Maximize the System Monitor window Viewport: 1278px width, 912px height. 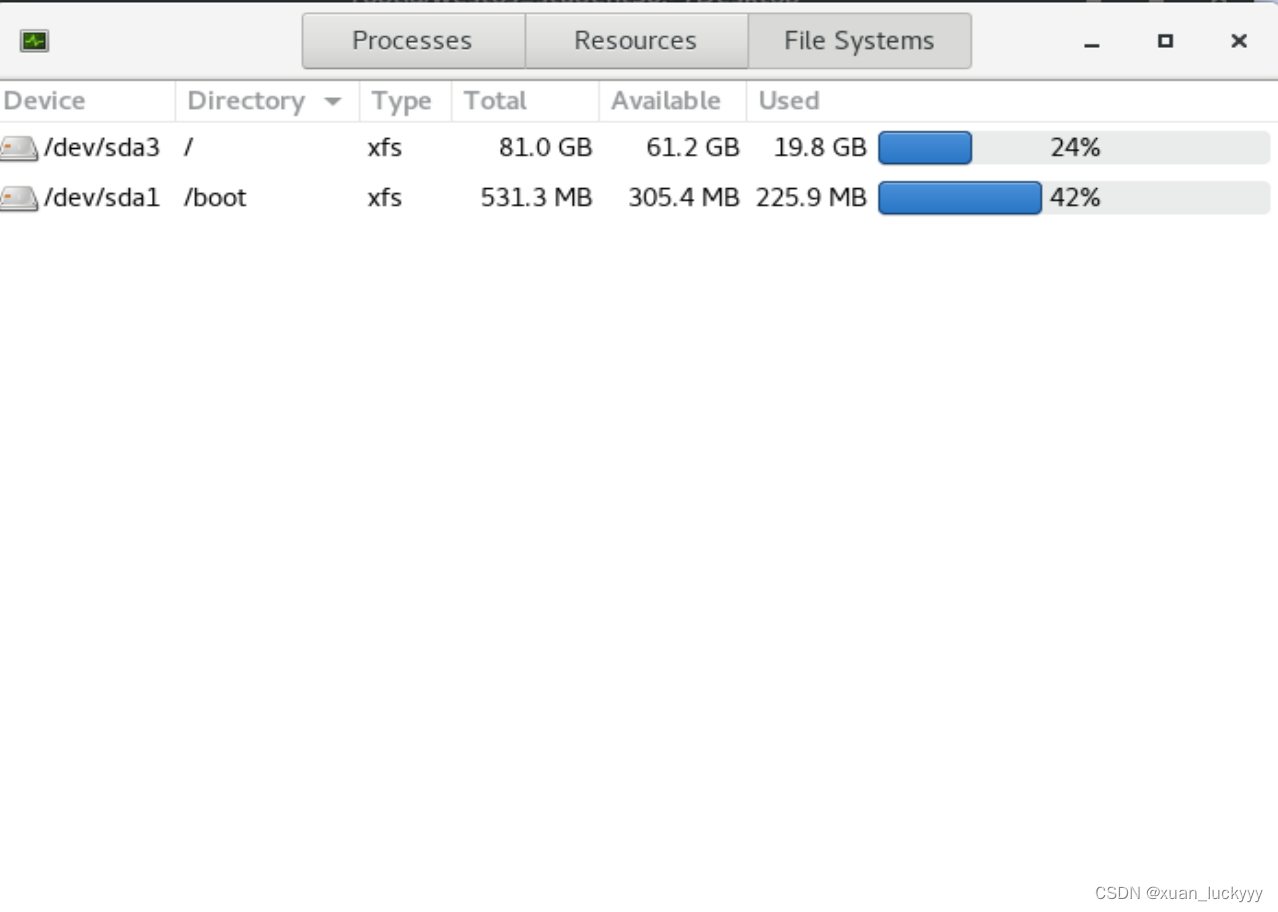(1165, 41)
